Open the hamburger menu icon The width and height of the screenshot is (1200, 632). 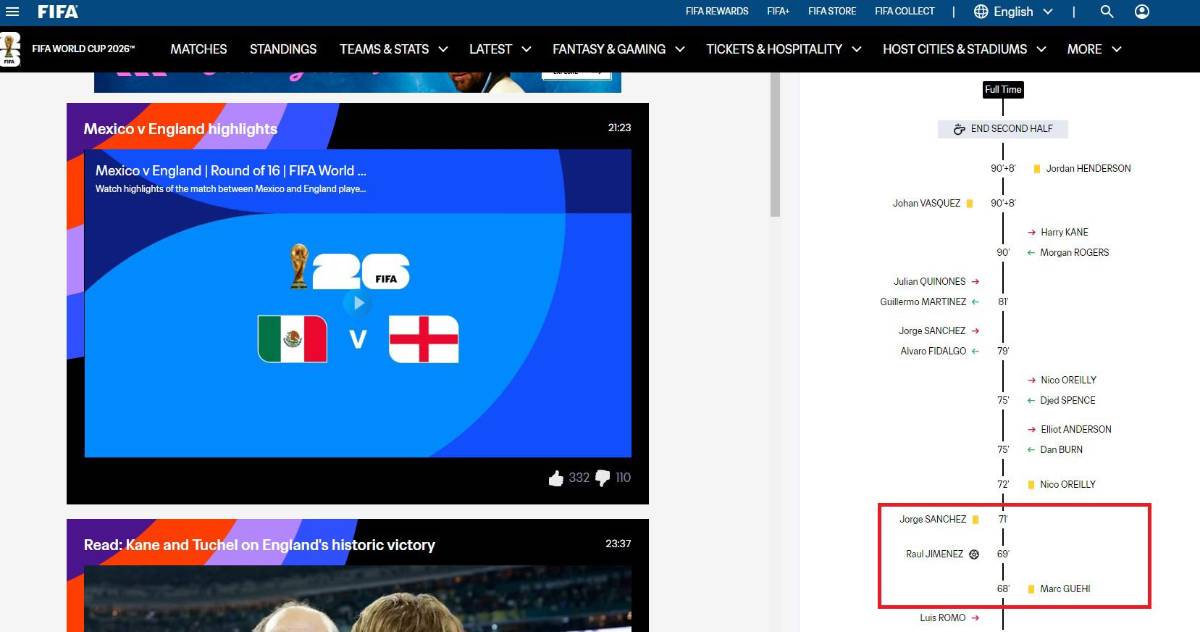tap(12, 12)
